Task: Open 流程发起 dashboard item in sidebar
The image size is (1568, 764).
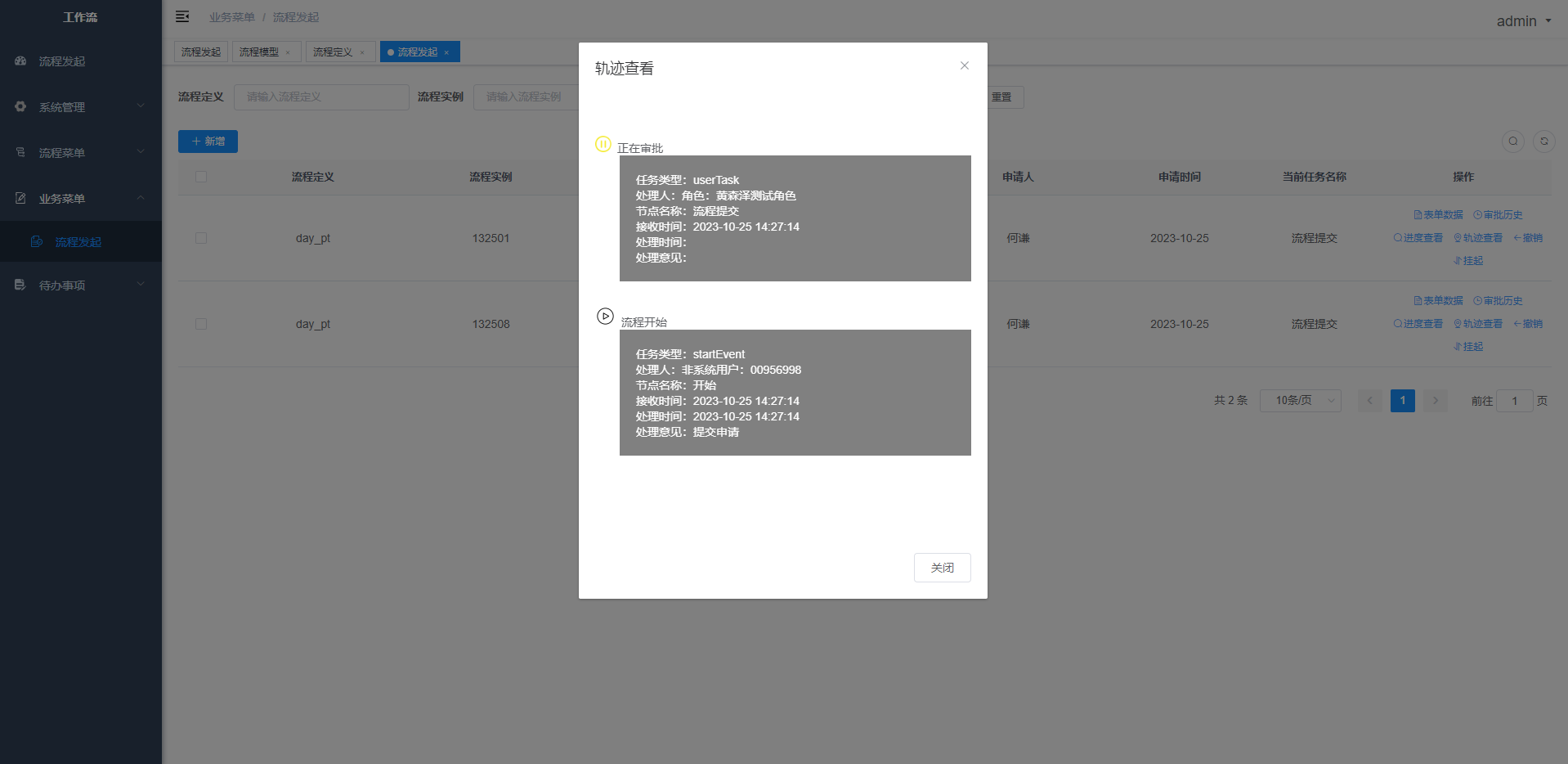Action: (x=81, y=61)
